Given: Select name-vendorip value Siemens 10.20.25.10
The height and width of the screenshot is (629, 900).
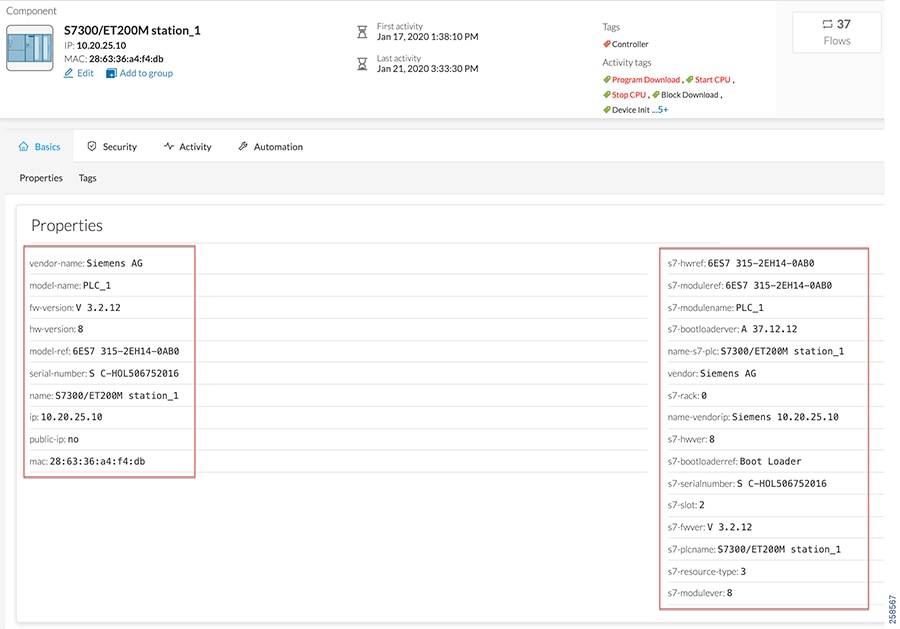Looking at the screenshot, I should (x=785, y=417).
